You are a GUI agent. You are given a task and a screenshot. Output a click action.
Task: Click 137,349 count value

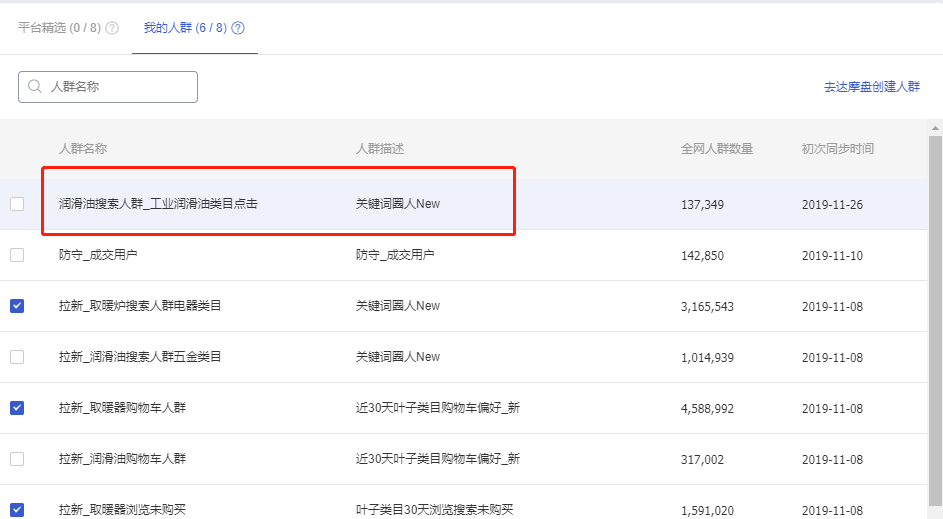(702, 204)
